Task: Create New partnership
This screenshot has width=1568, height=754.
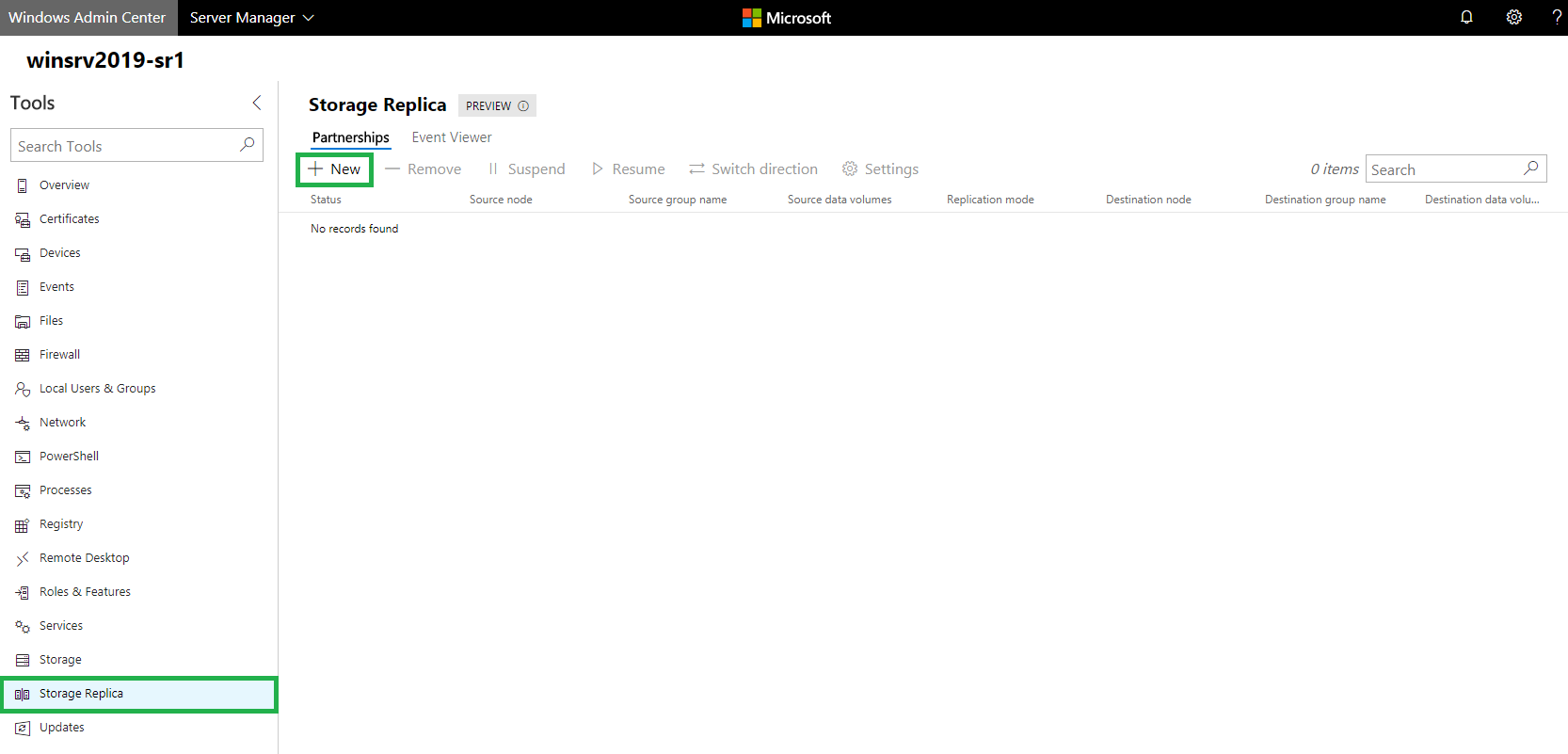Action: pyautogui.click(x=335, y=169)
